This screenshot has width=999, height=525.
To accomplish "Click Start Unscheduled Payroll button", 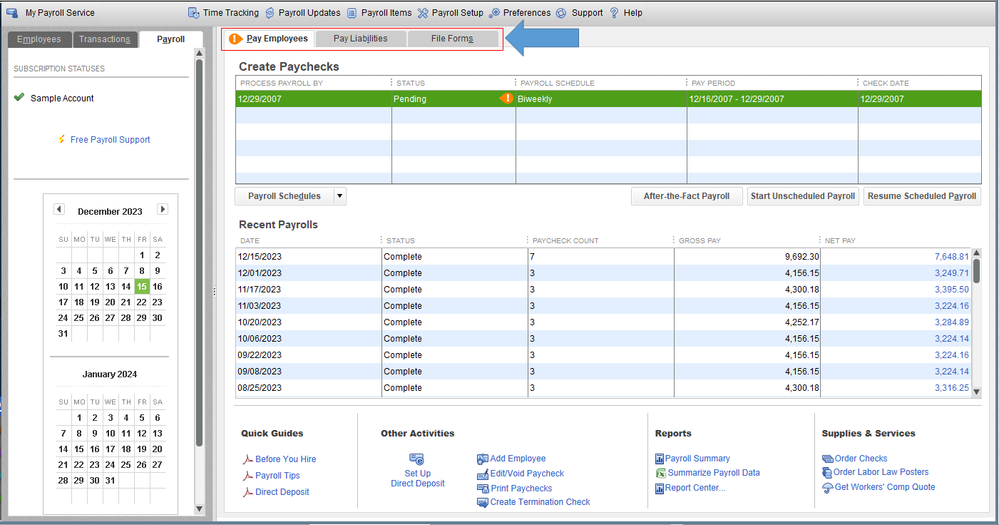I will pyautogui.click(x=802, y=196).
